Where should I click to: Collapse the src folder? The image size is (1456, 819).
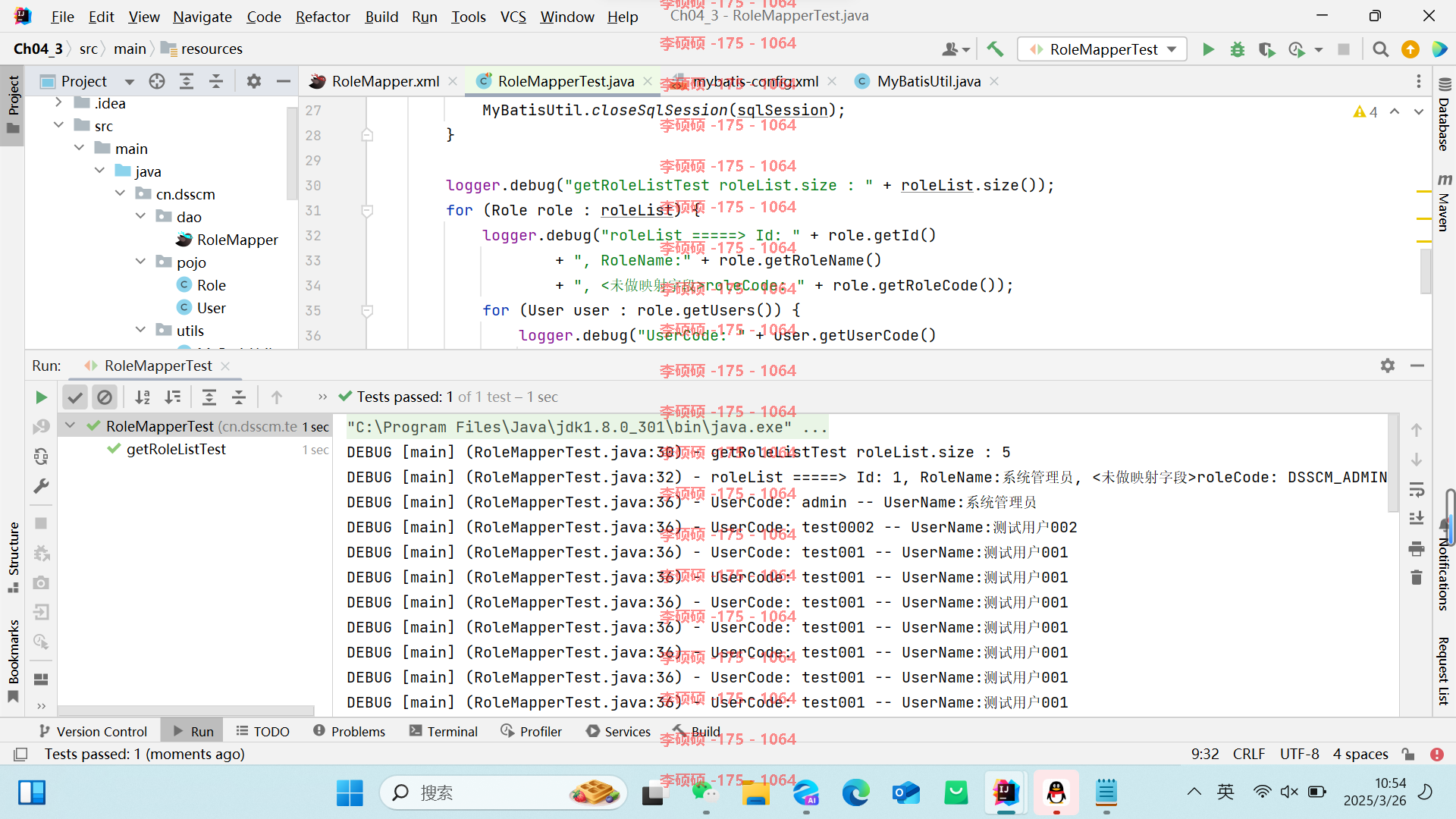click(x=59, y=125)
